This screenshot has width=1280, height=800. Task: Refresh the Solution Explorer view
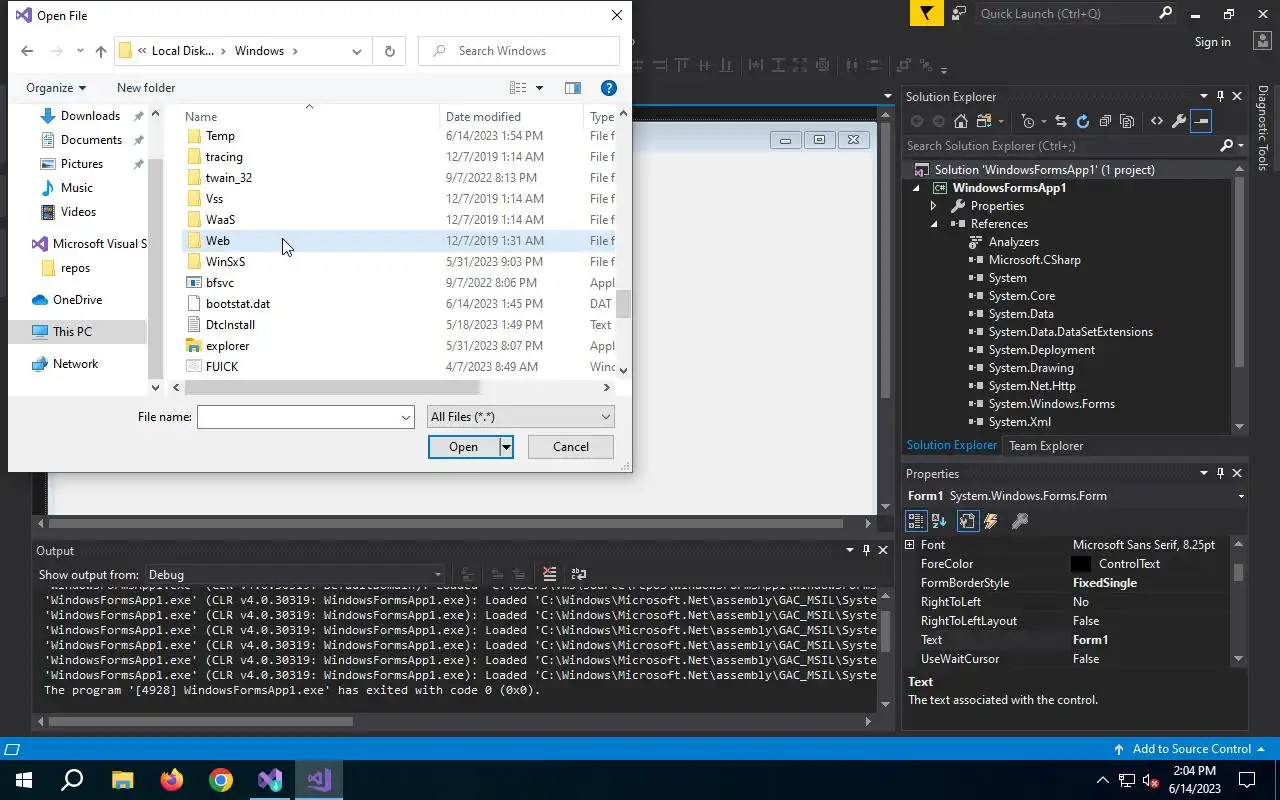point(1083,121)
